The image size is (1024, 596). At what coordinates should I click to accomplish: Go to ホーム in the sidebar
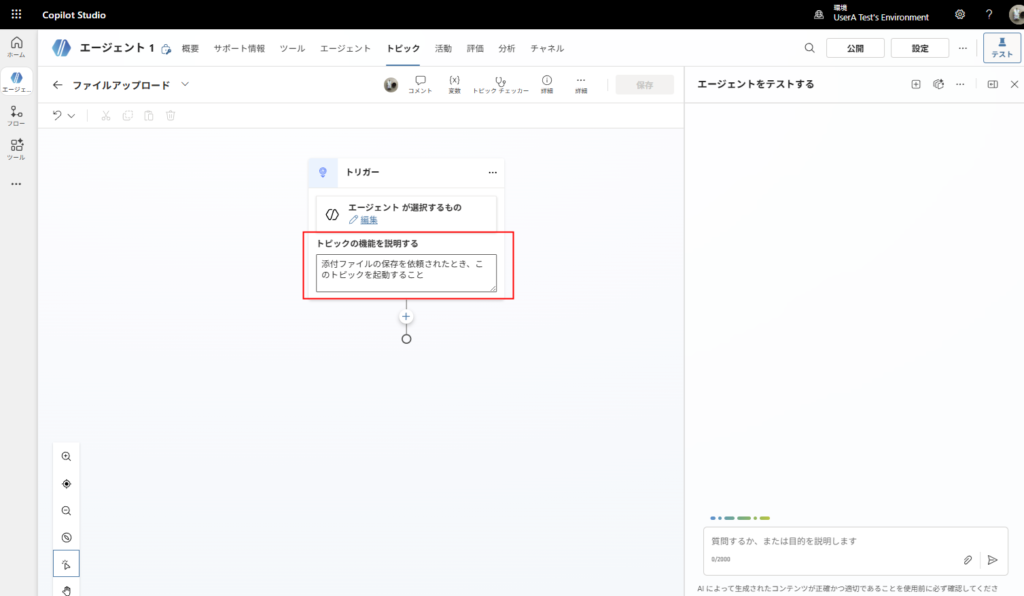pos(16,44)
